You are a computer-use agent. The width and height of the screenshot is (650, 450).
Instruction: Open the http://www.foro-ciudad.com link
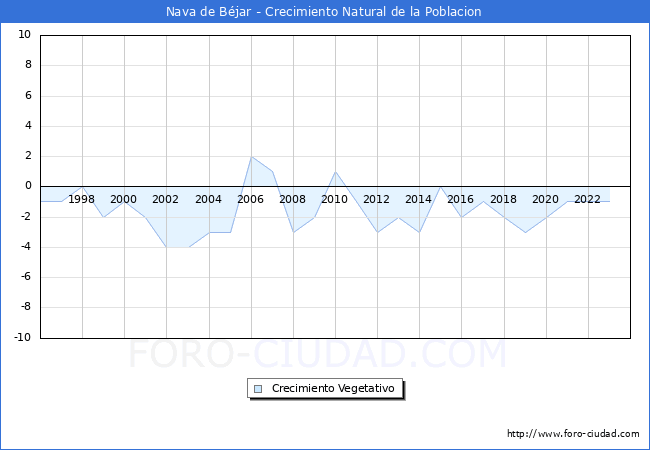[573, 434]
